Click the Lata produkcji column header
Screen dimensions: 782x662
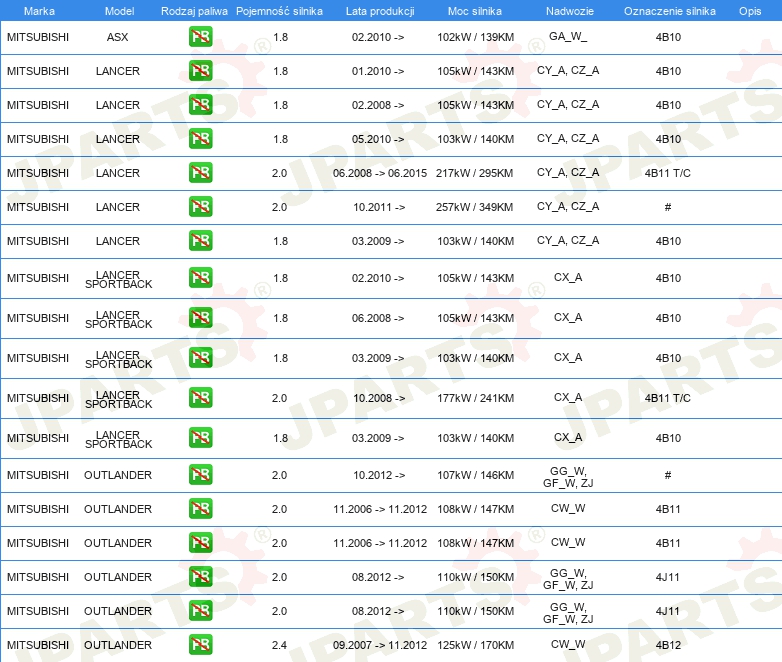(379, 10)
